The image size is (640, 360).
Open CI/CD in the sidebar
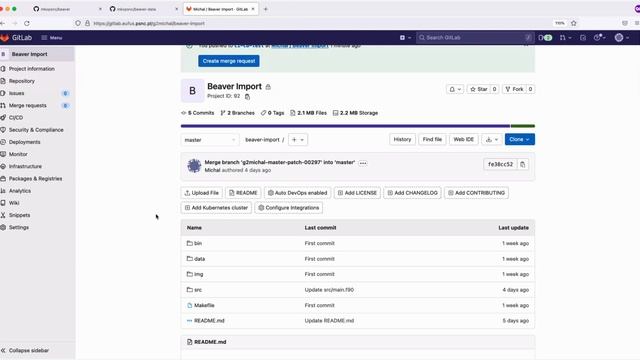pyautogui.click(x=16, y=118)
